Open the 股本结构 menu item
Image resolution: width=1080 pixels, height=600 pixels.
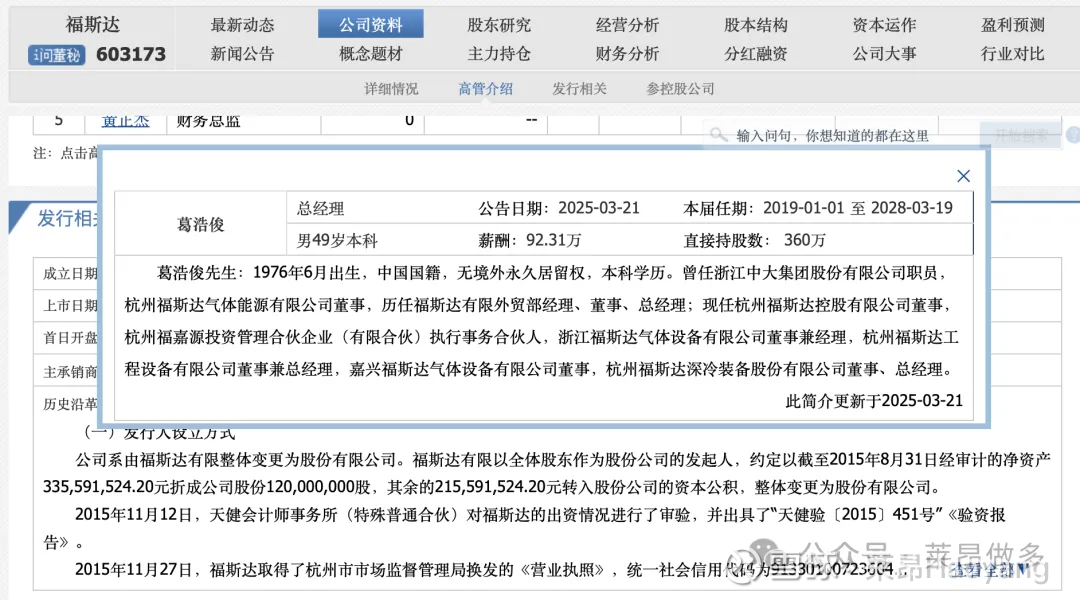[x=756, y=25]
